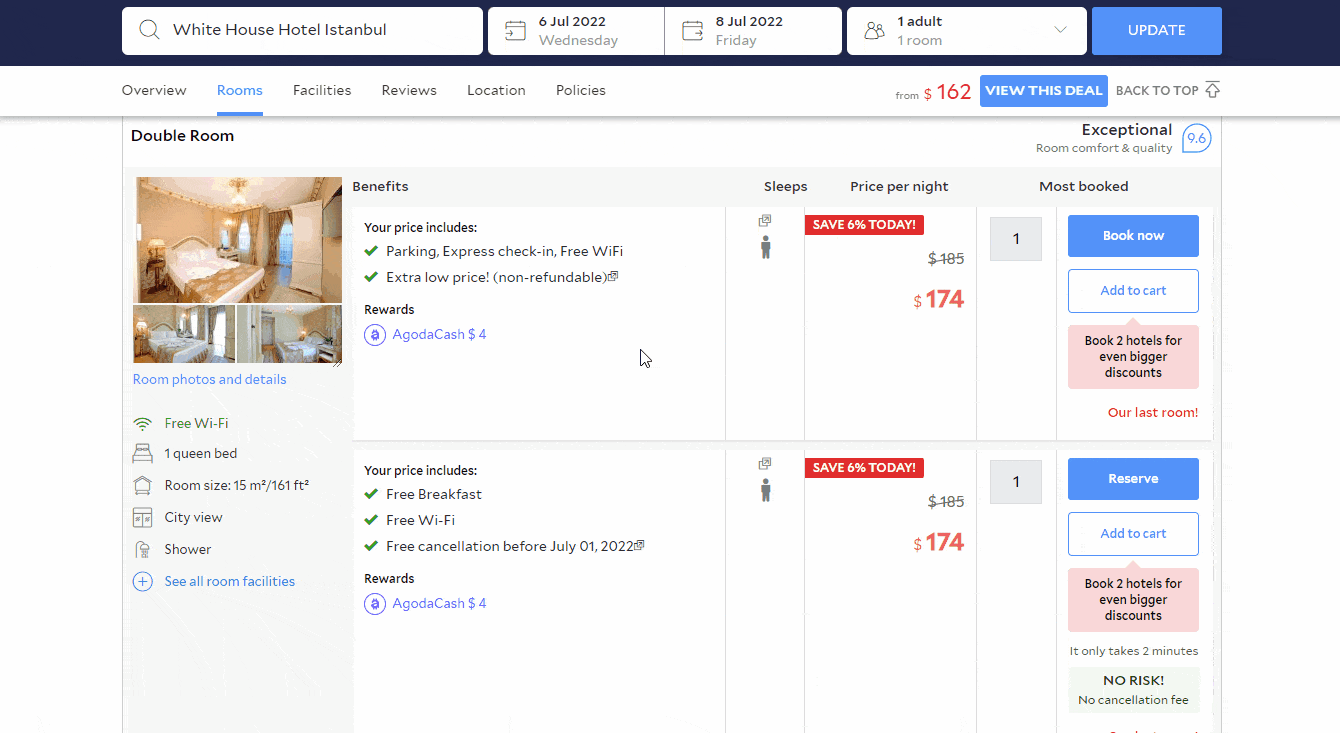This screenshot has height=733, width=1340.
Task: Click the check-out calendar icon
Action: [692, 31]
